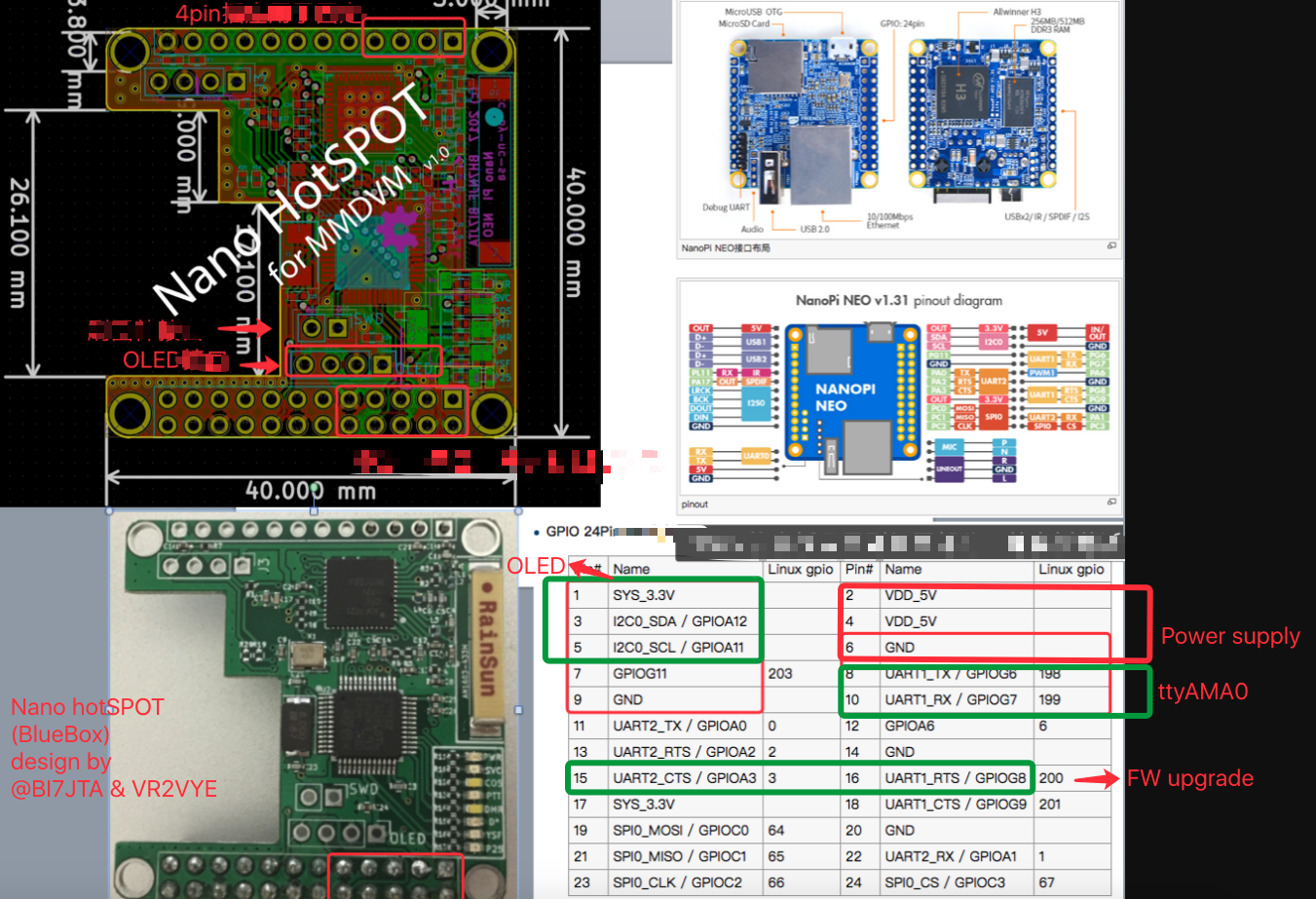Screen dimensions: 1316x899
Task: Select the OLED header outlined on the PCB layout
Action: [x=363, y=360]
